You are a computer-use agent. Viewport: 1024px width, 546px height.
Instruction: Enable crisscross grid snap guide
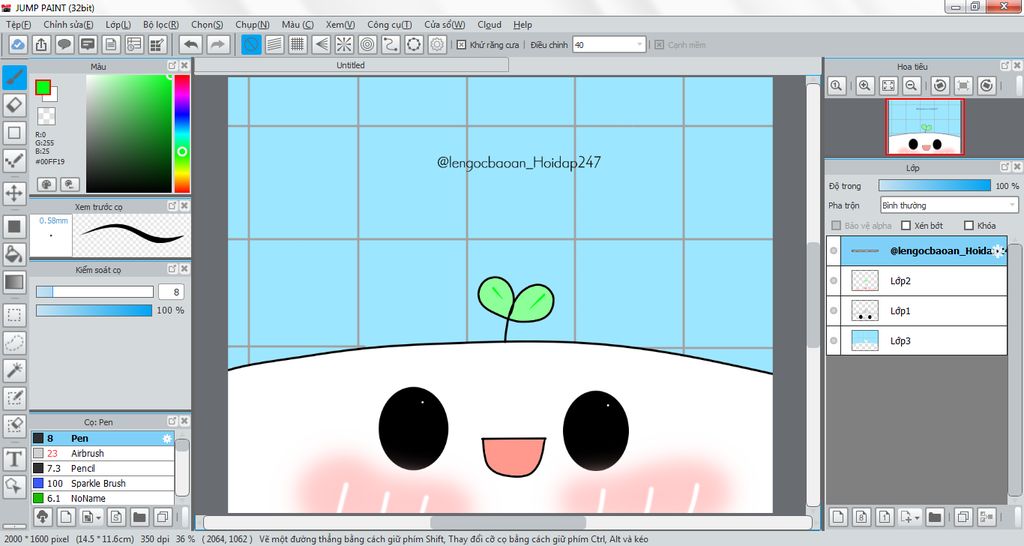click(298, 44)
